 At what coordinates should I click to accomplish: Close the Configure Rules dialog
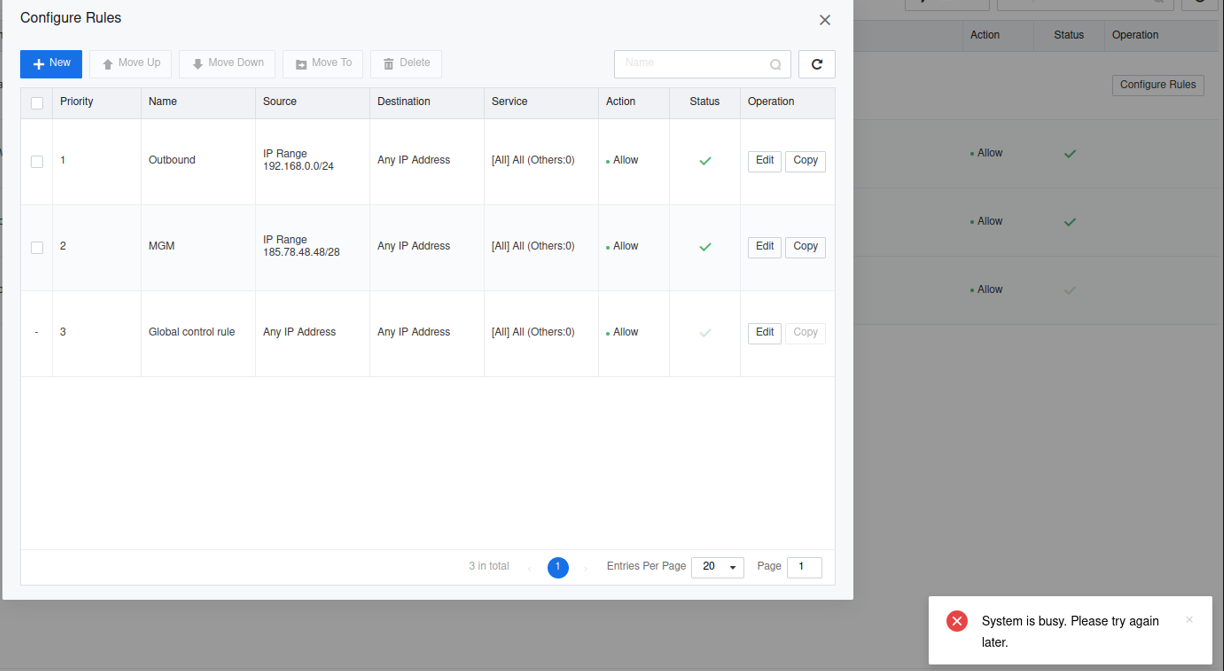coord(824,20)
